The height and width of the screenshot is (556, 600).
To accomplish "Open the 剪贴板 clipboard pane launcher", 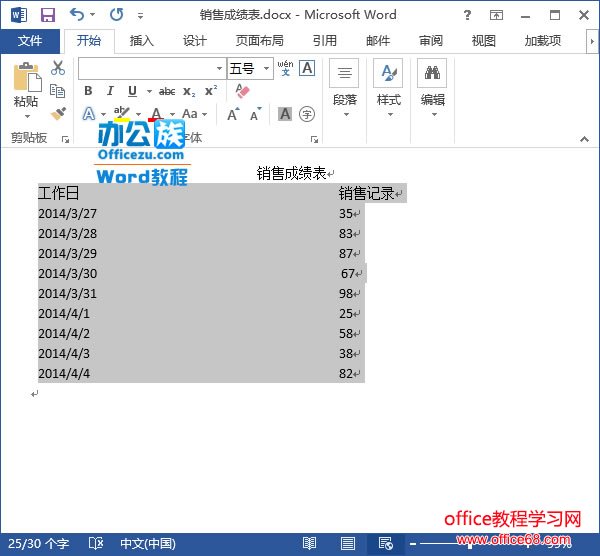I will point(65,139).
